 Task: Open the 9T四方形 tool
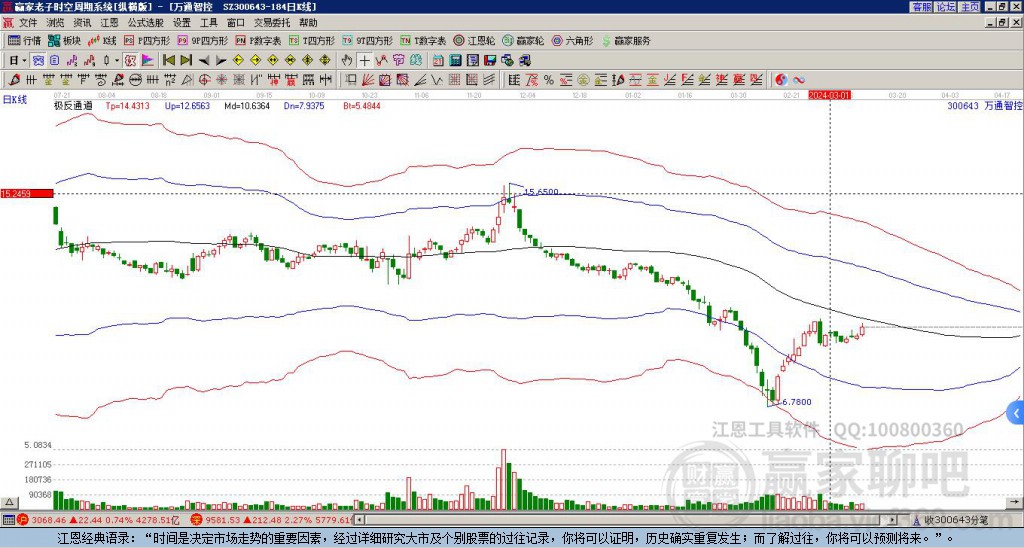pyautogui.click(x=367, y=40)
